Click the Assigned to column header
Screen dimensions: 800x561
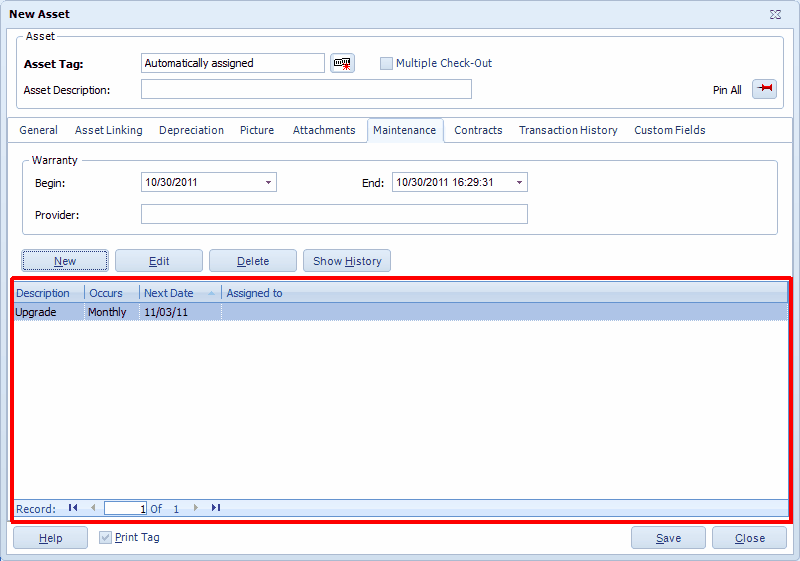tap(505, 293)
